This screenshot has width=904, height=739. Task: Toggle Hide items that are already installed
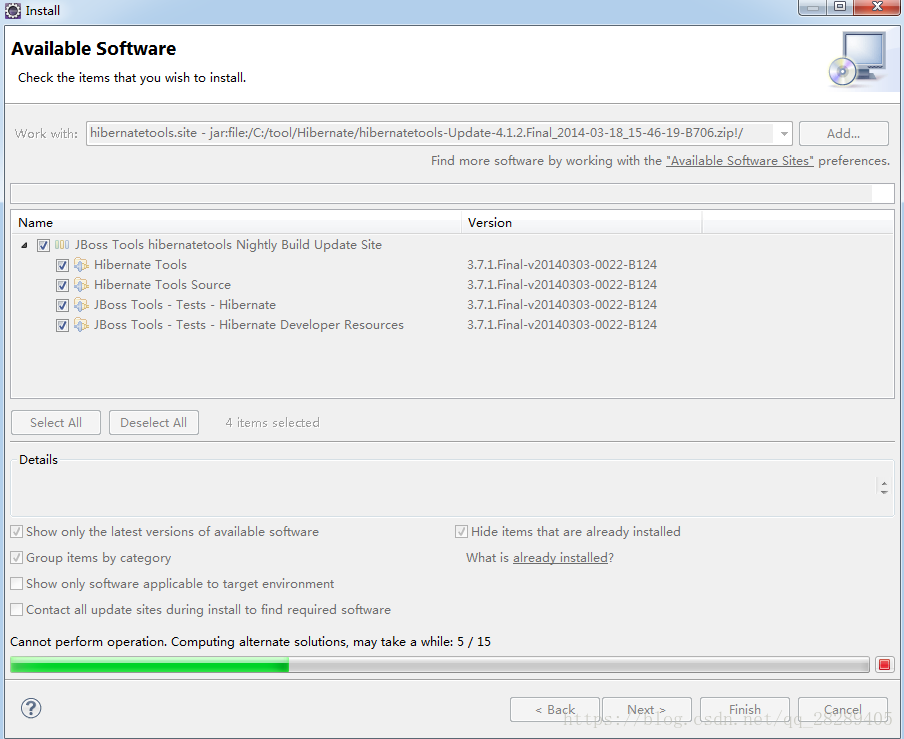[x=461, y=531]
